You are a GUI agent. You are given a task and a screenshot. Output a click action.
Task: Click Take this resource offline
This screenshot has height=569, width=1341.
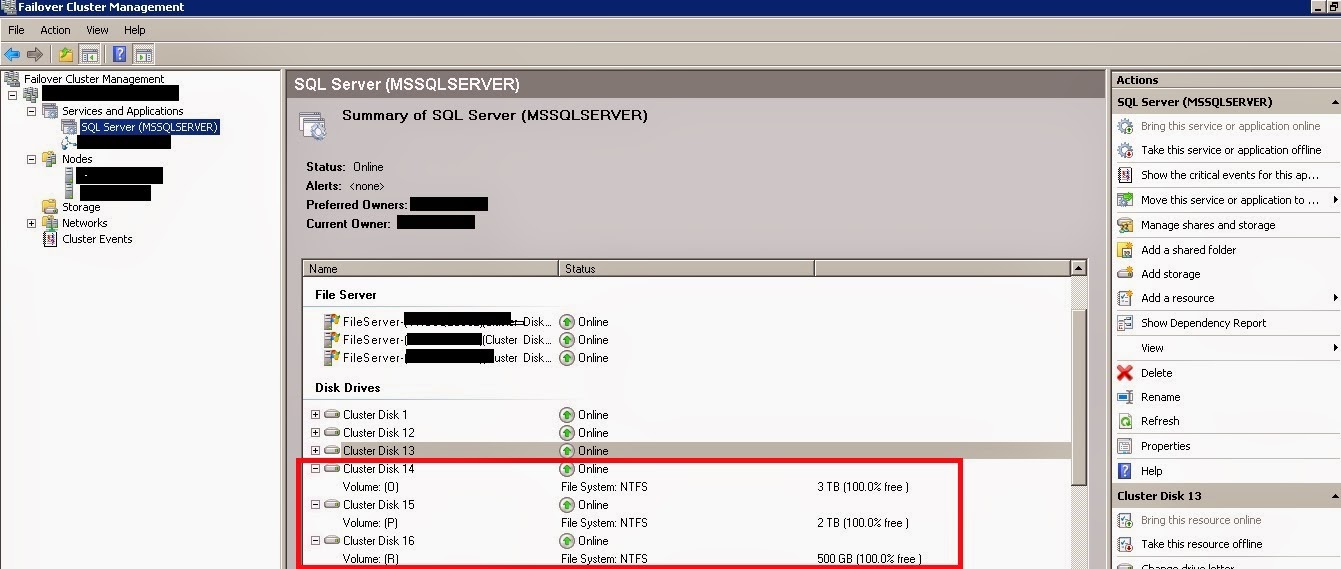(x=1201, y=544)
